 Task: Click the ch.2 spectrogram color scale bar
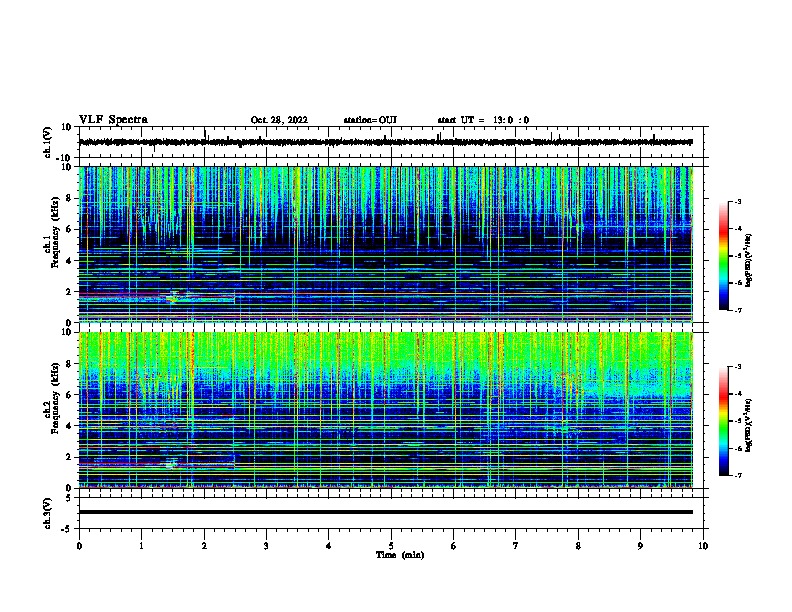(724, 421)
